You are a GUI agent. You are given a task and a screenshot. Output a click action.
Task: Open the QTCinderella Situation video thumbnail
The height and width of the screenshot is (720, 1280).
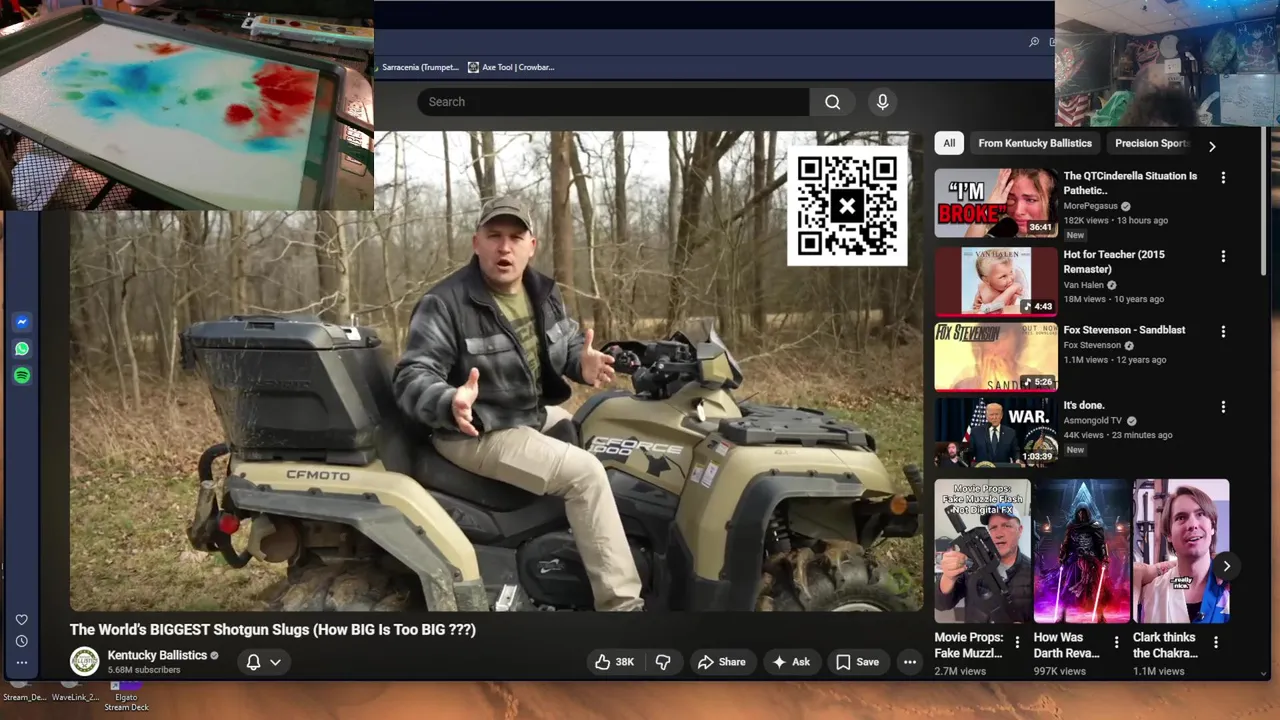[995, 203]
